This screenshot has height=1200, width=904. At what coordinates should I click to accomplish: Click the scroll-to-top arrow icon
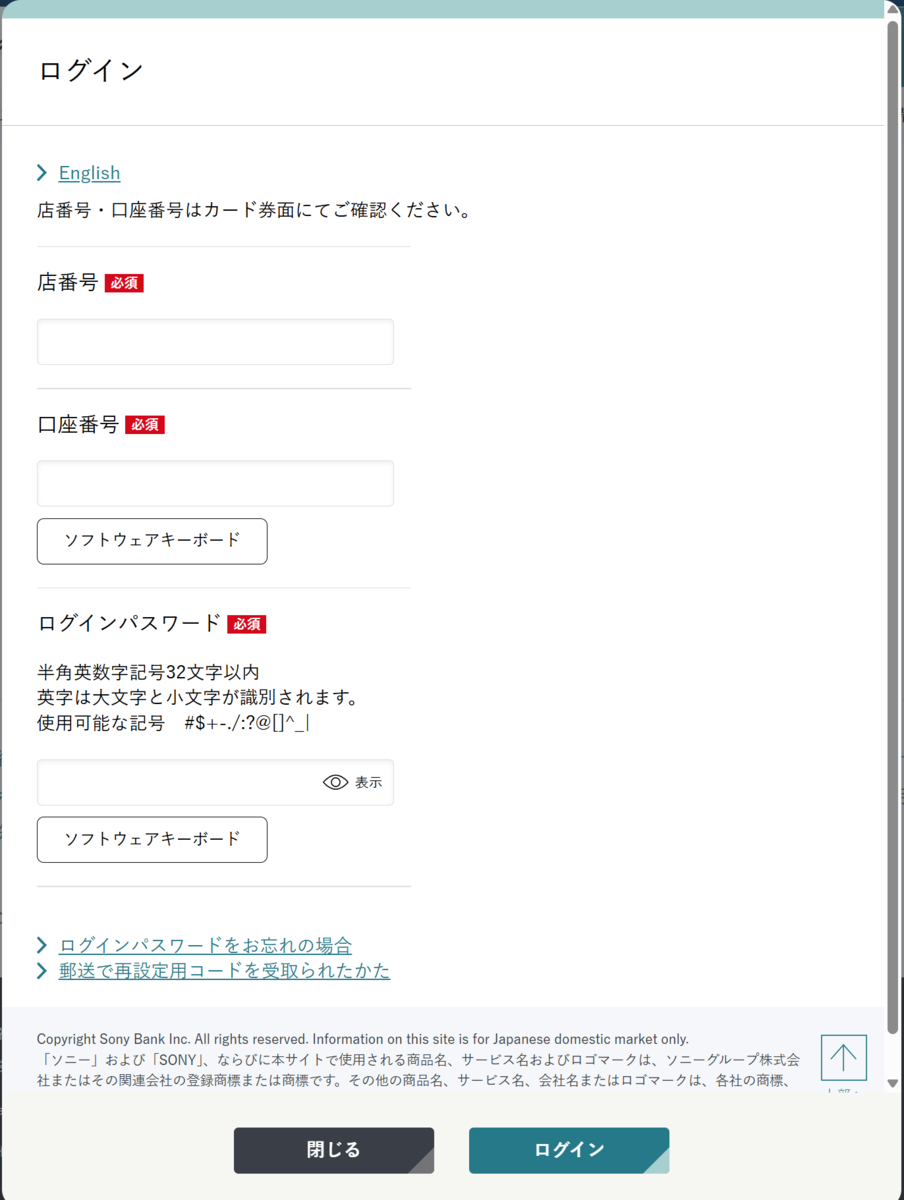point(843,1057)
